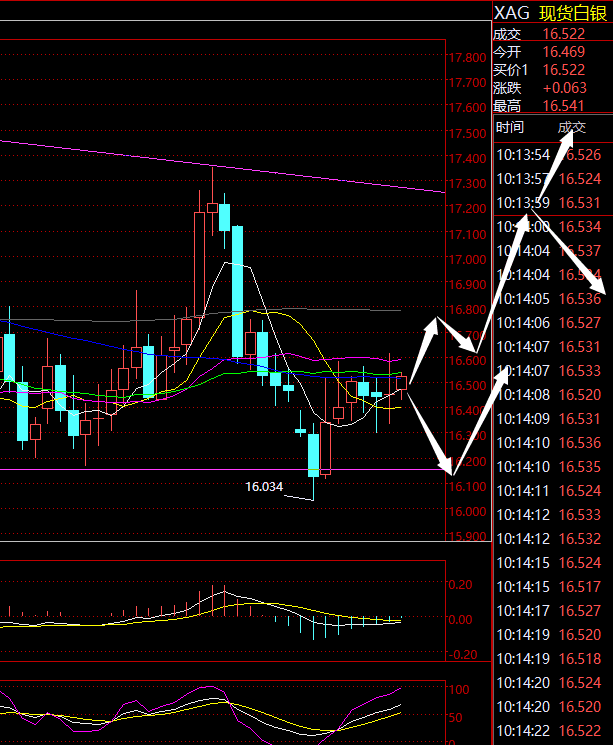The height and width of the screenshot is (745, 613).
Task: Click price 16.520 in the 10:14:08 row
Action: (x=580, y=395)
